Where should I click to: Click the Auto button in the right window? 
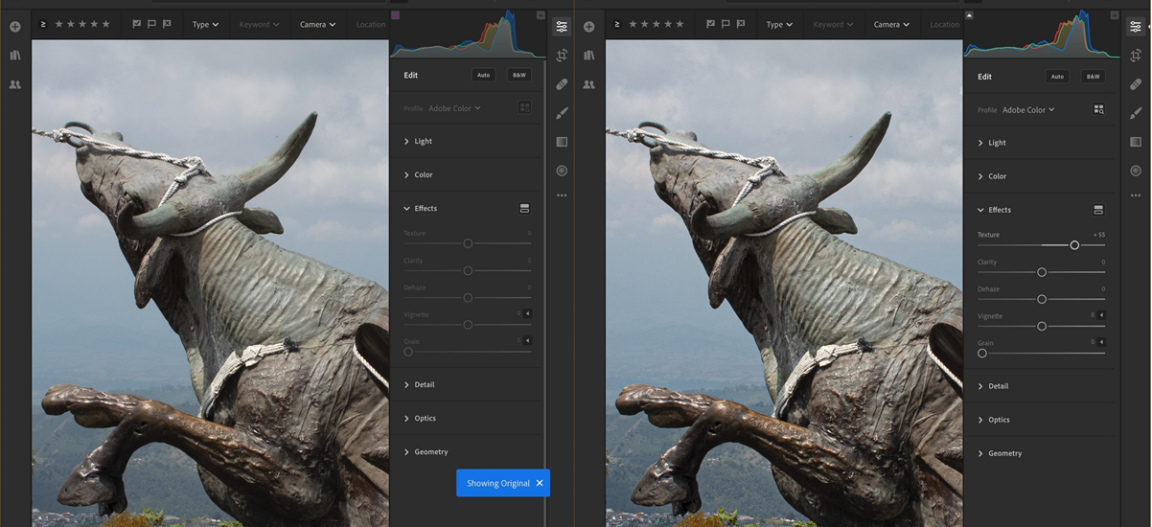[1057, 76]
